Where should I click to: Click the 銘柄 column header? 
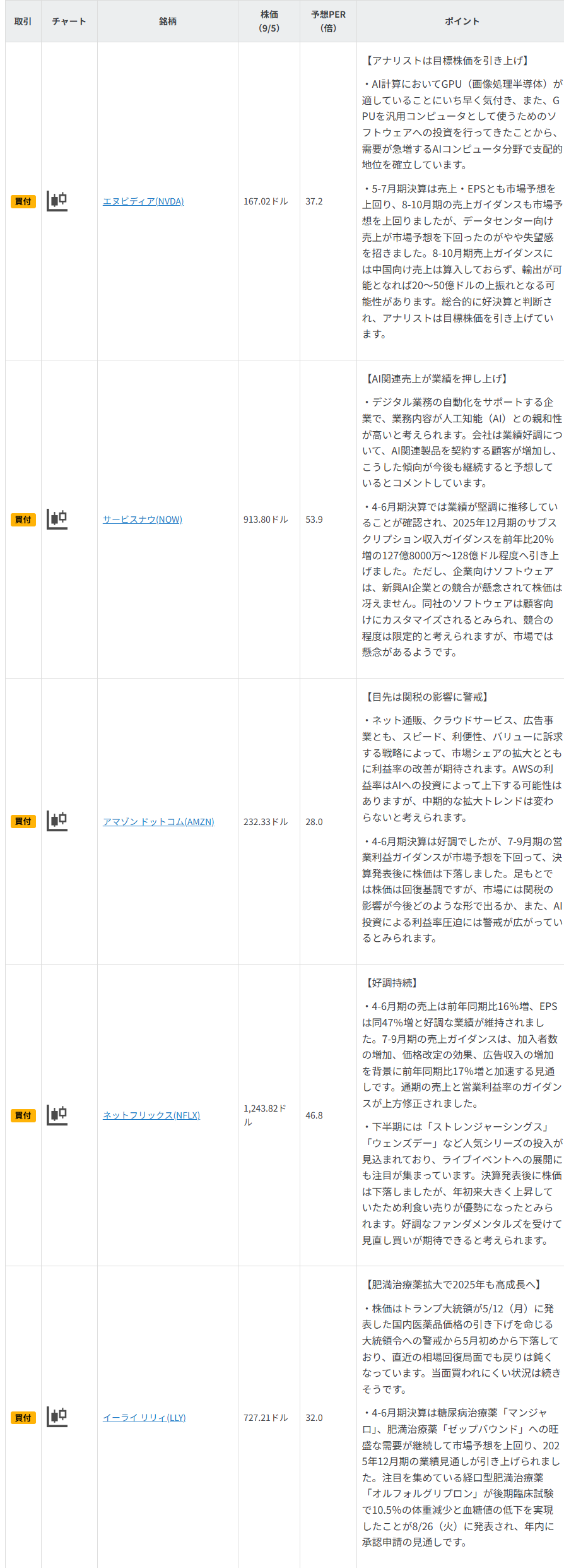pyautogui.click(x=168, y=21)
